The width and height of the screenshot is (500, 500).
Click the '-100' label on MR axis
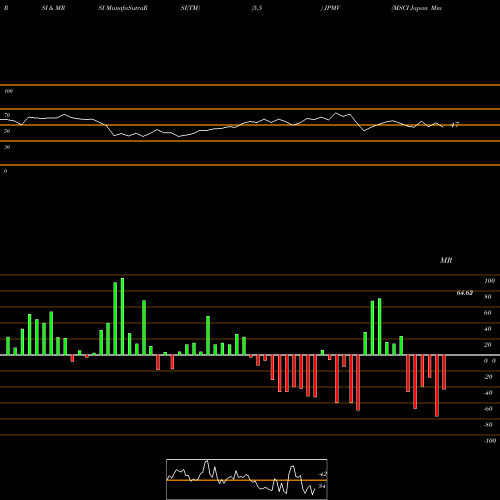[490, 441]
